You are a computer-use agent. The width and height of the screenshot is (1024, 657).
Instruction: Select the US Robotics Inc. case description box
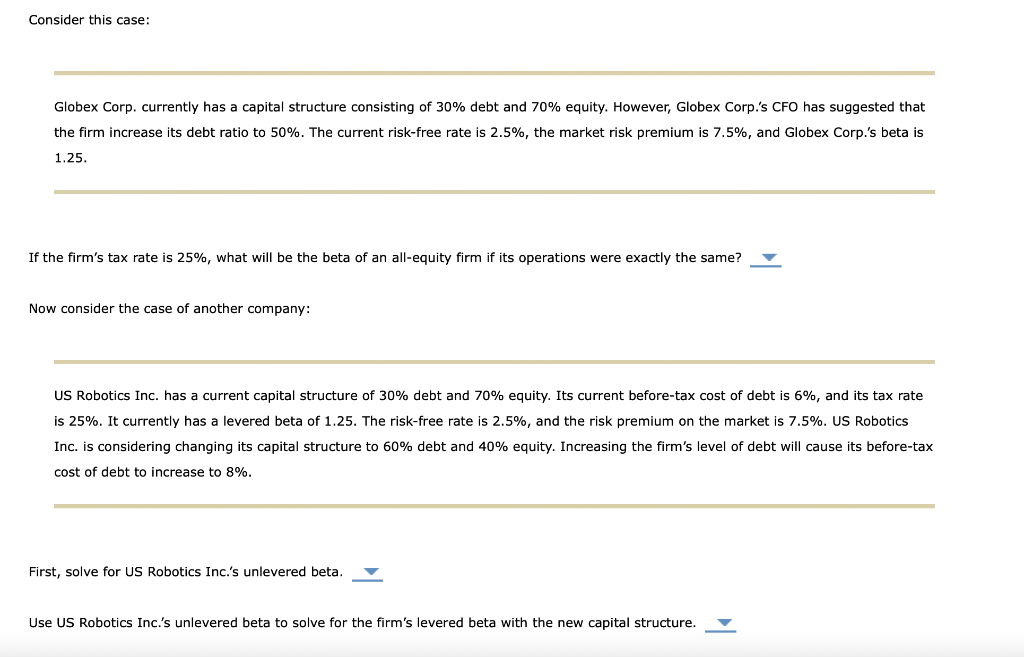493,433
